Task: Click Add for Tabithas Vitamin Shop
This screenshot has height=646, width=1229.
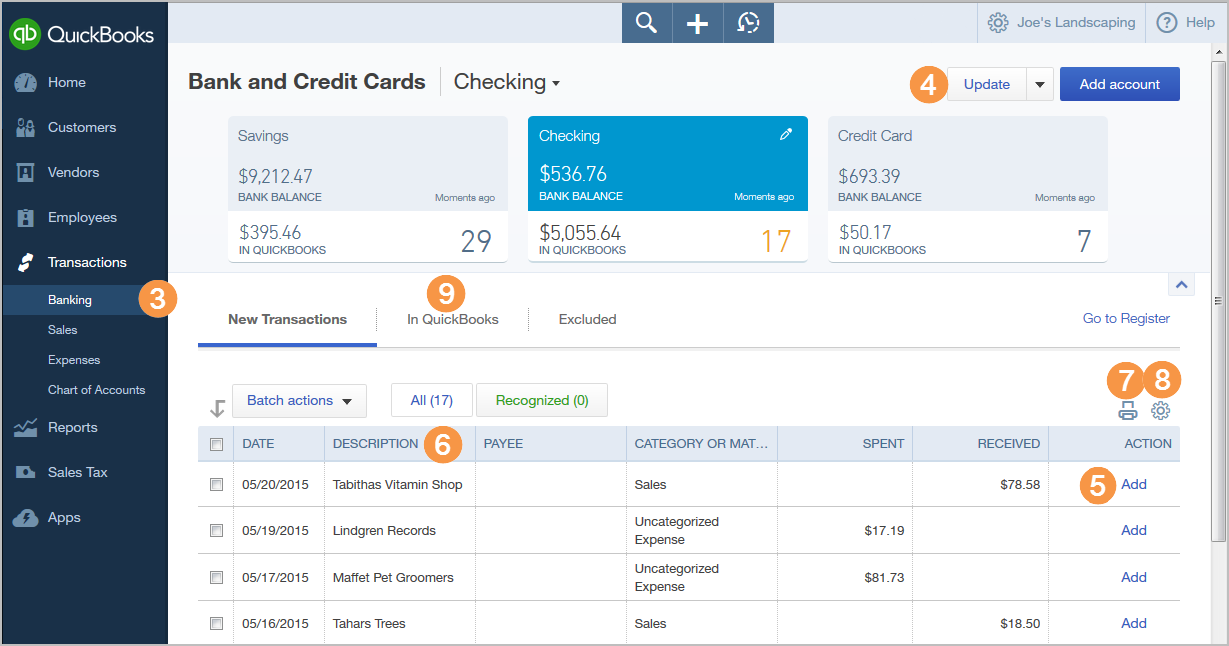Action: (x=1134, y=484)
